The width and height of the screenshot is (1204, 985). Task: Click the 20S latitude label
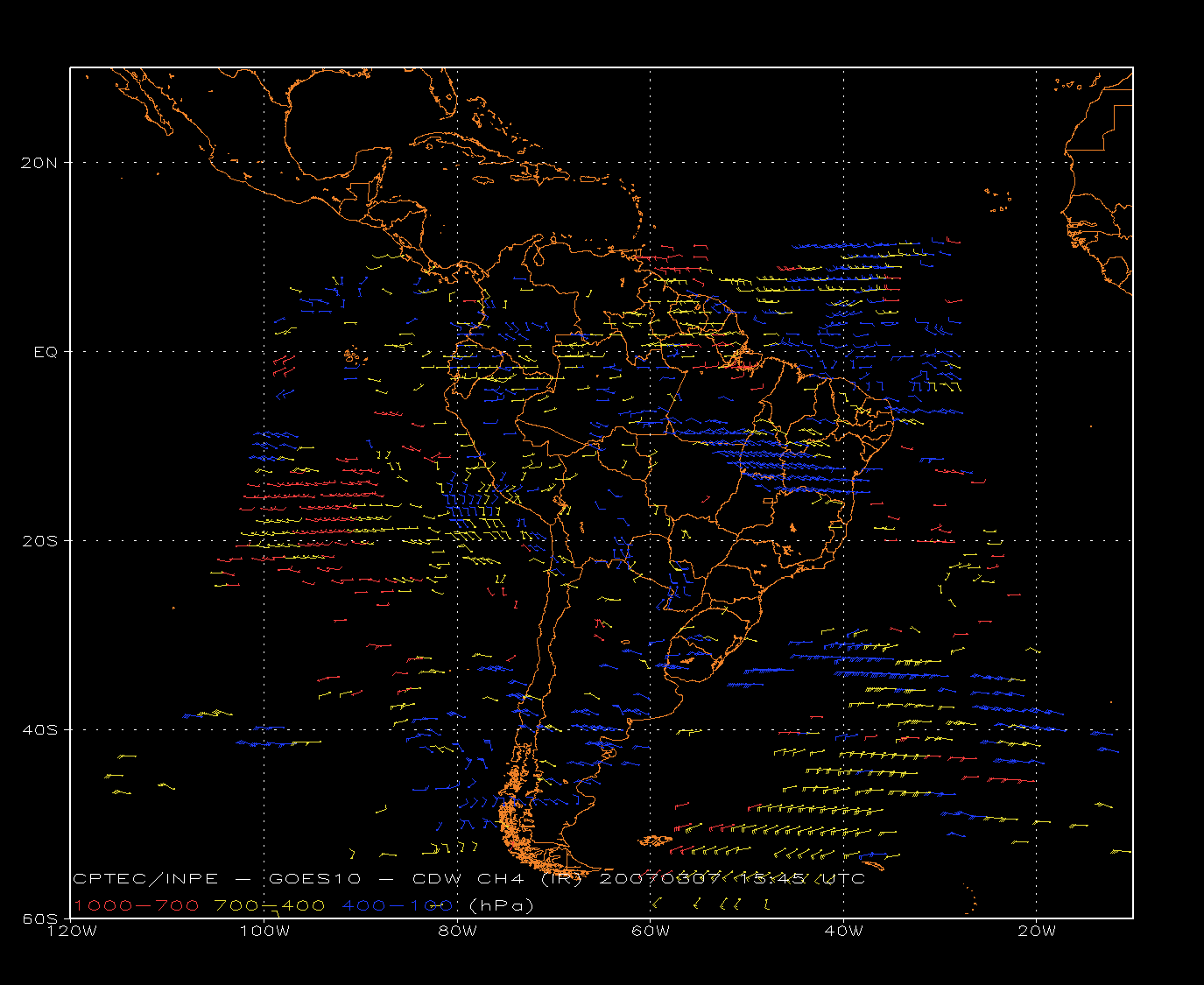pos(40,541)
